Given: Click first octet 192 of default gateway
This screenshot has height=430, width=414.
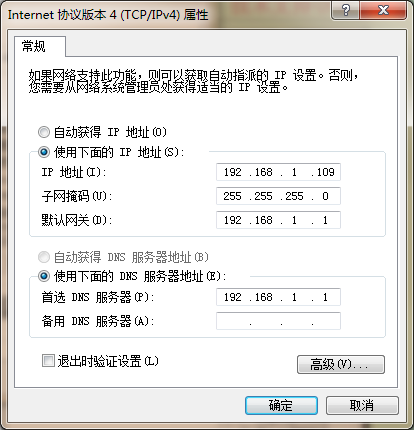Looking at the screenshot, I should click(x=232, y=220).
